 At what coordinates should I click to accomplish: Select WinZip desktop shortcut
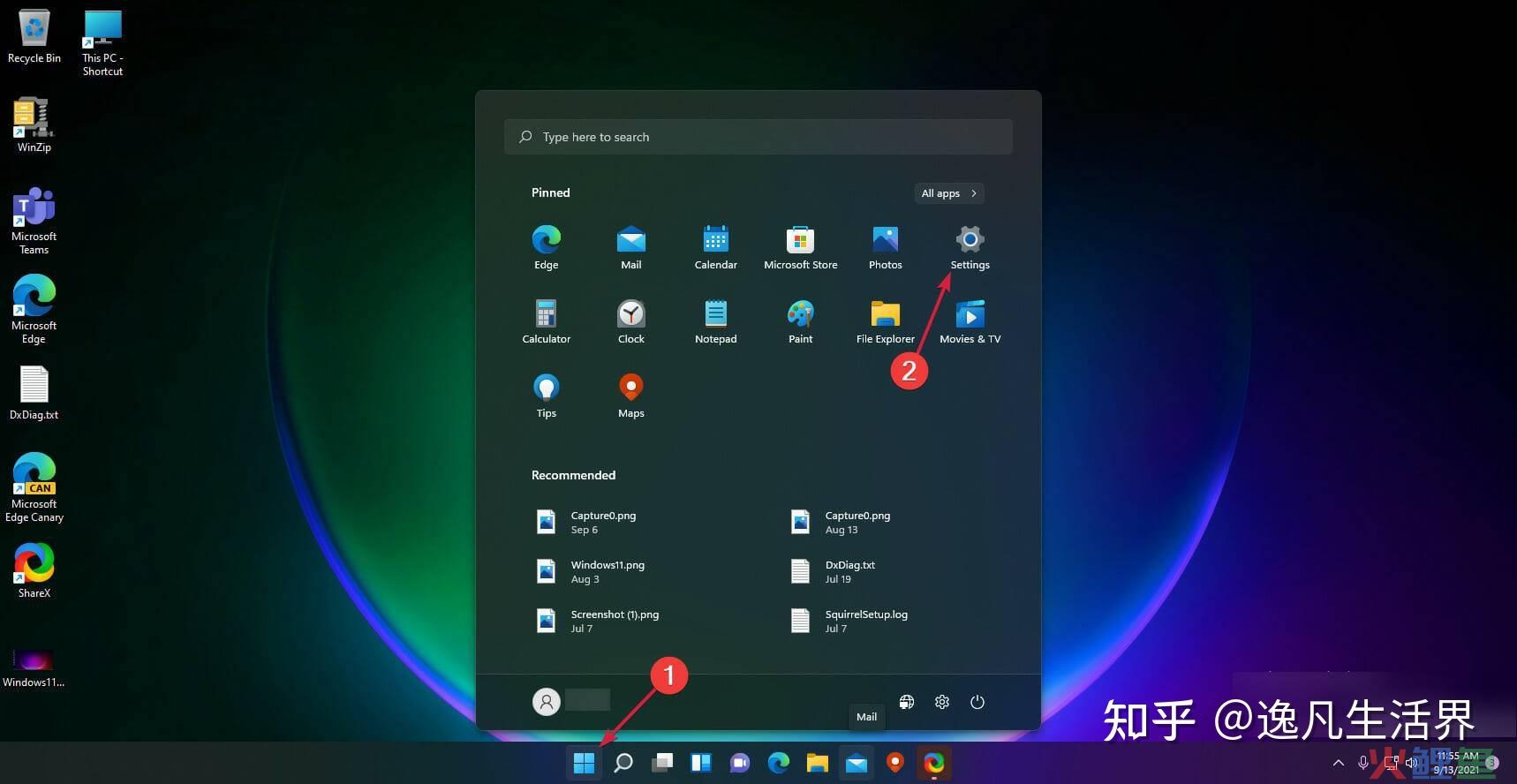pos(34,124)
